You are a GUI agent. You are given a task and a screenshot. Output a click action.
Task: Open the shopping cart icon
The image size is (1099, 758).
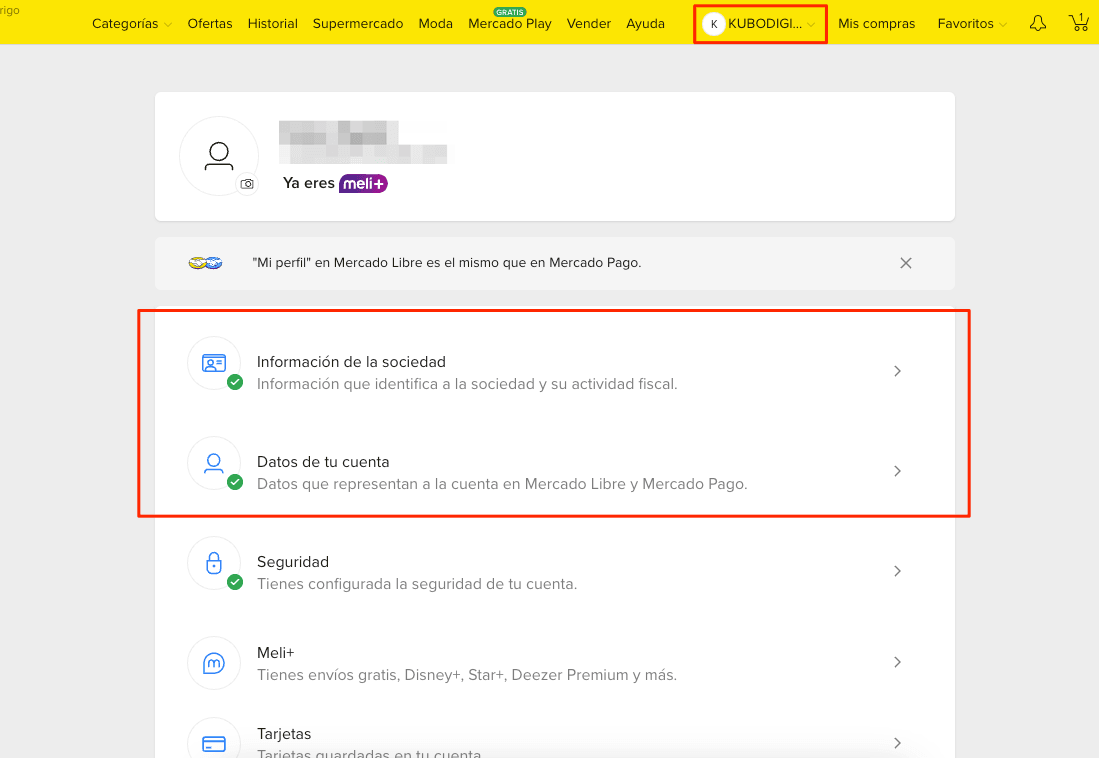point(1079,22)
